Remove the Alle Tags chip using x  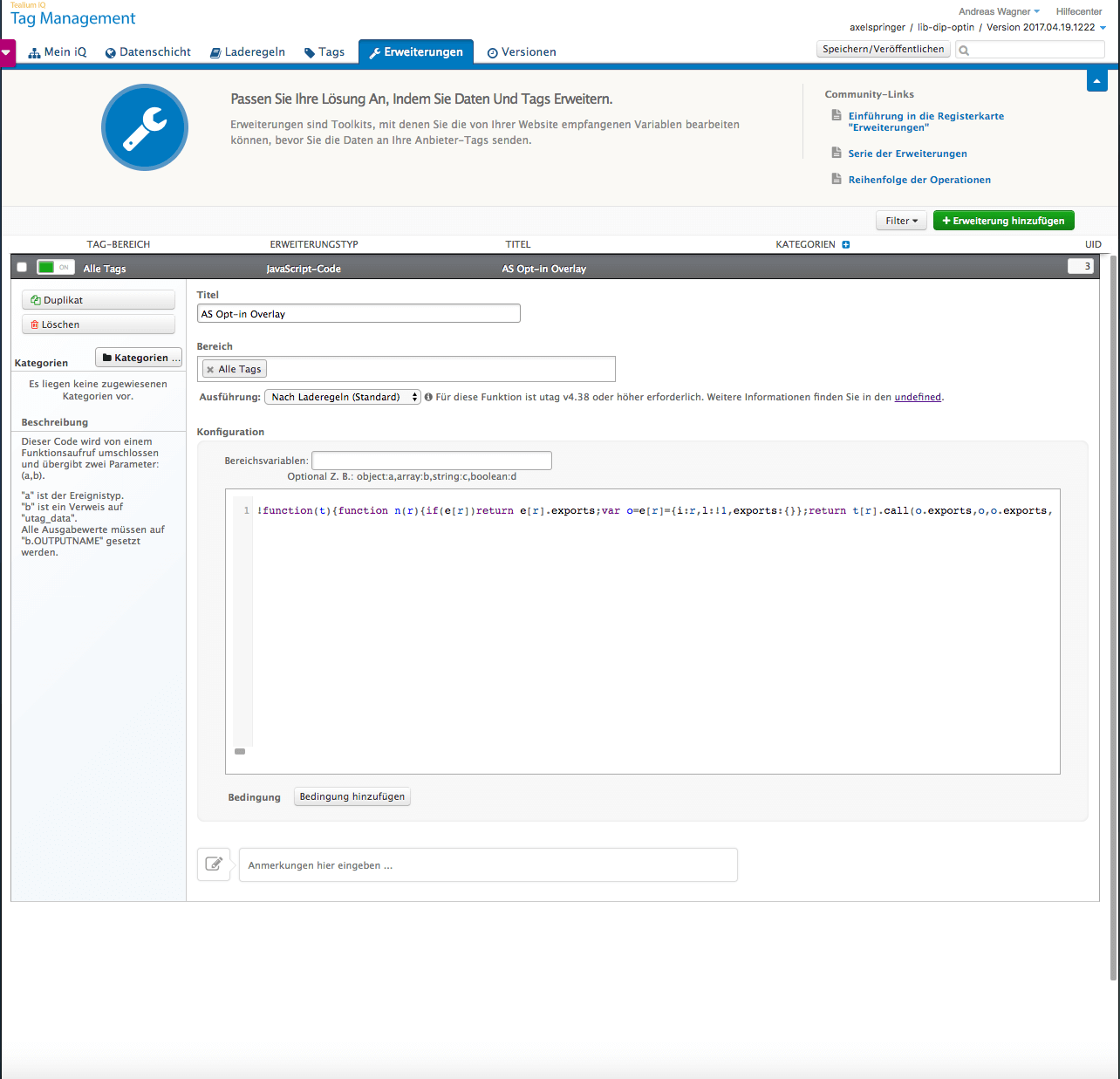210,370
